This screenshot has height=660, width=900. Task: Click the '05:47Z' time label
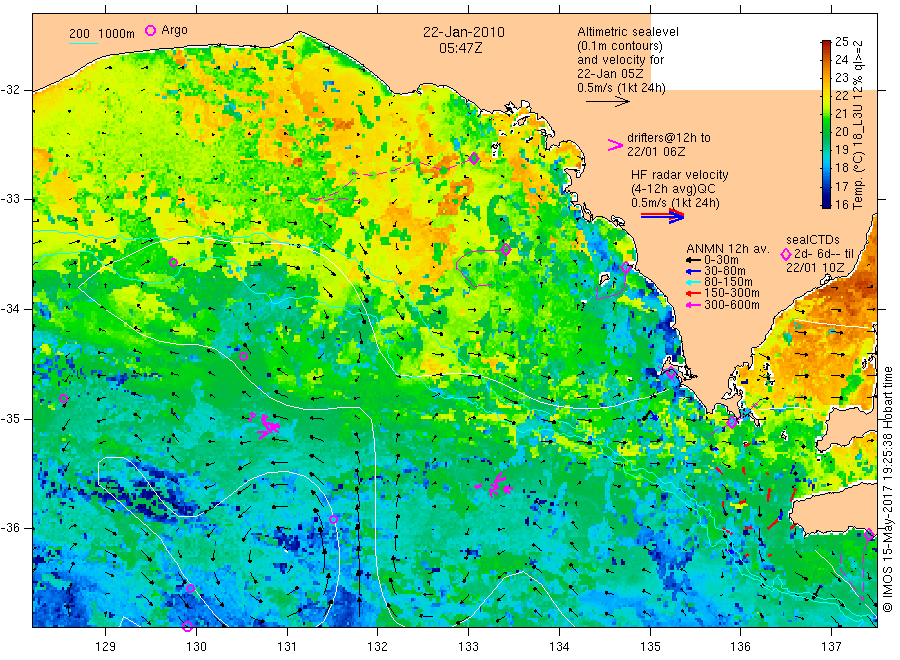460,48
